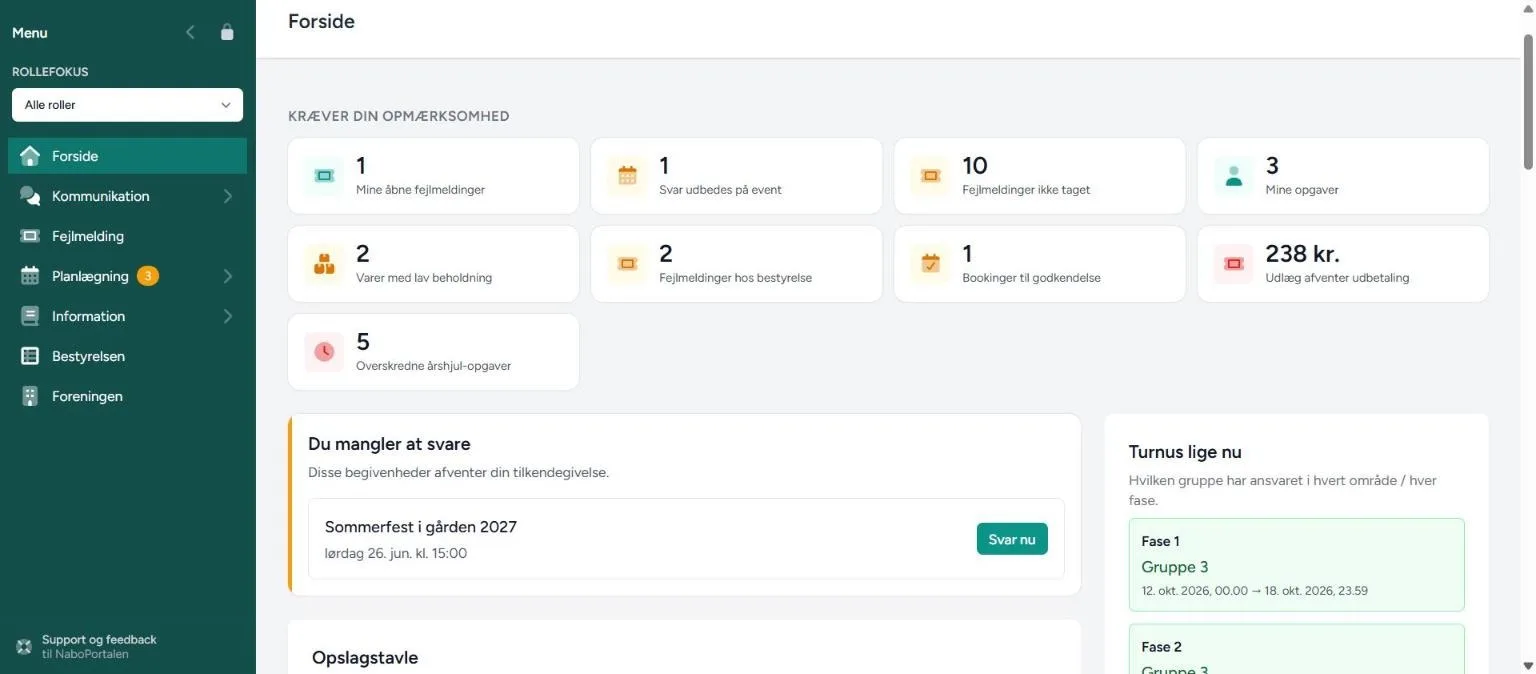Click the Mine opgaver person icon
Screen dimensions: 1536x674
[x=1234, y=176]
